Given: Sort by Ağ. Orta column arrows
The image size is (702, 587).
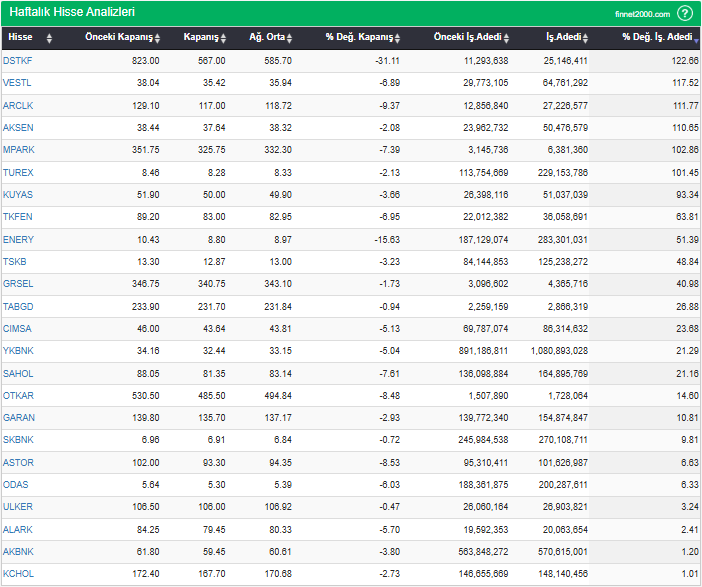Looking at the screenshot, I should click(x=290, y=38).
